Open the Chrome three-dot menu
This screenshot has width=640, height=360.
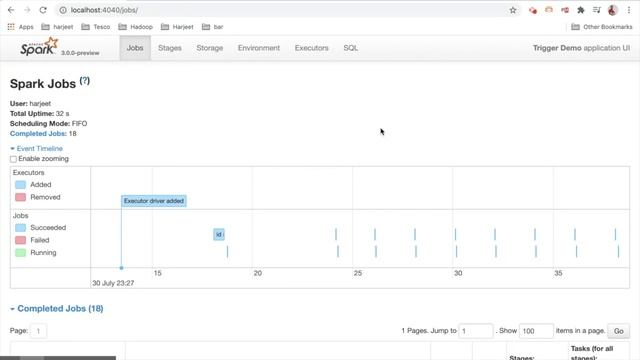[629, 10]
